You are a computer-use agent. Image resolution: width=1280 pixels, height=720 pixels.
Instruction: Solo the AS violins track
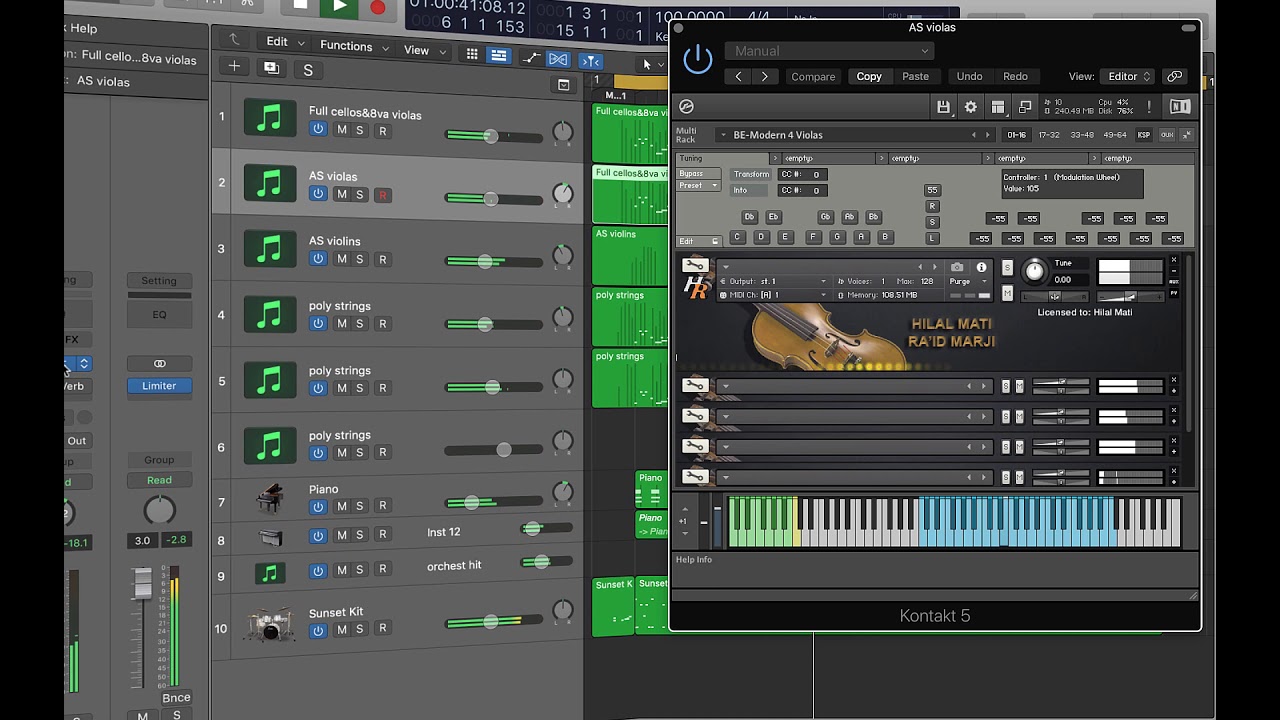(360, 259)
